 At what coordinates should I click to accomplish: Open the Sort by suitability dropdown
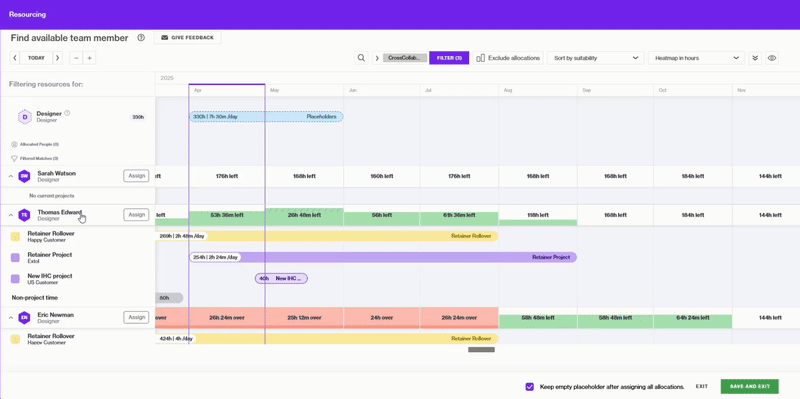pyautogui.click(x=595, y=58)
